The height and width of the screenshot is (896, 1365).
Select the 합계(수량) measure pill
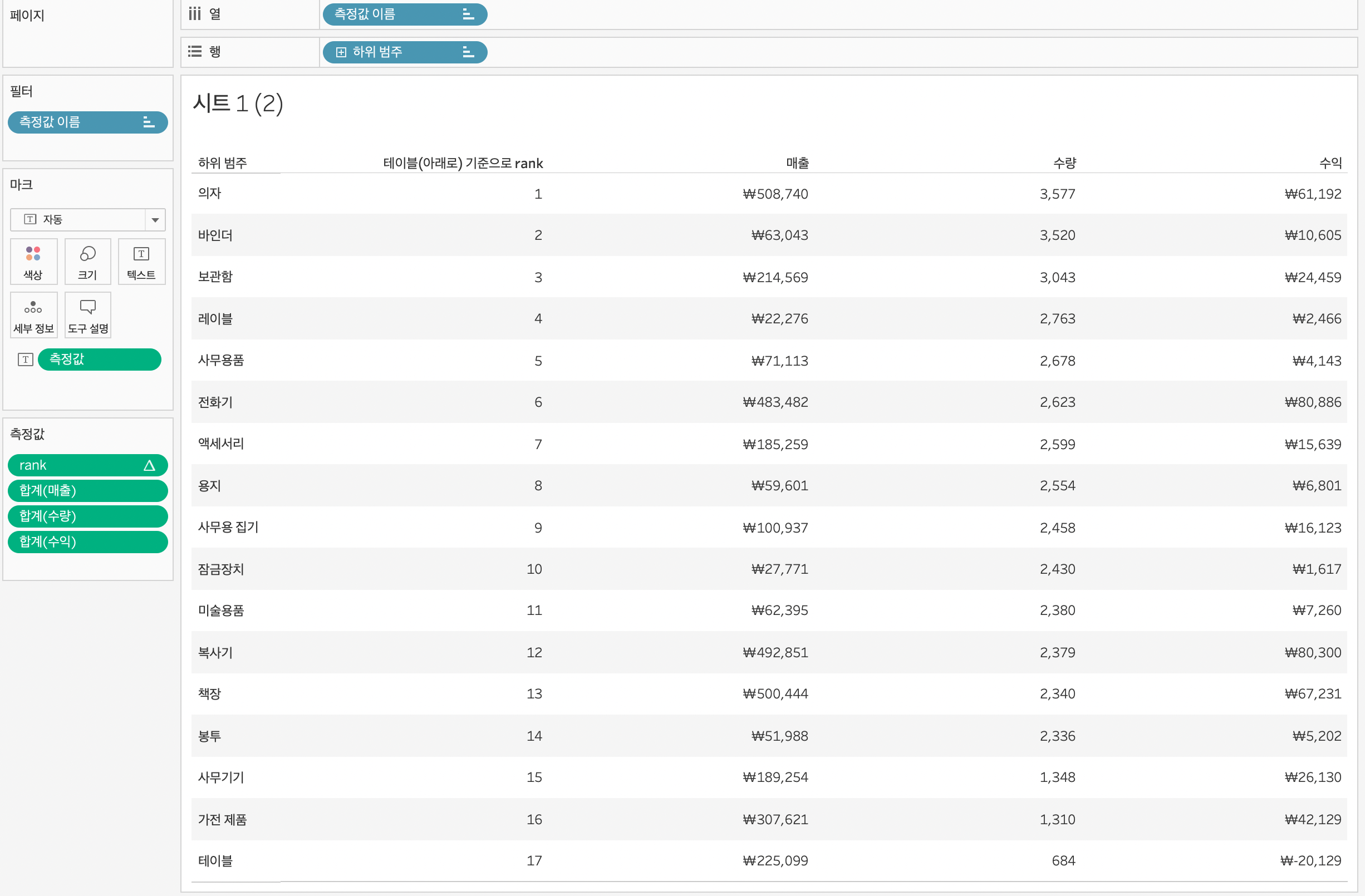pos(87,516)
